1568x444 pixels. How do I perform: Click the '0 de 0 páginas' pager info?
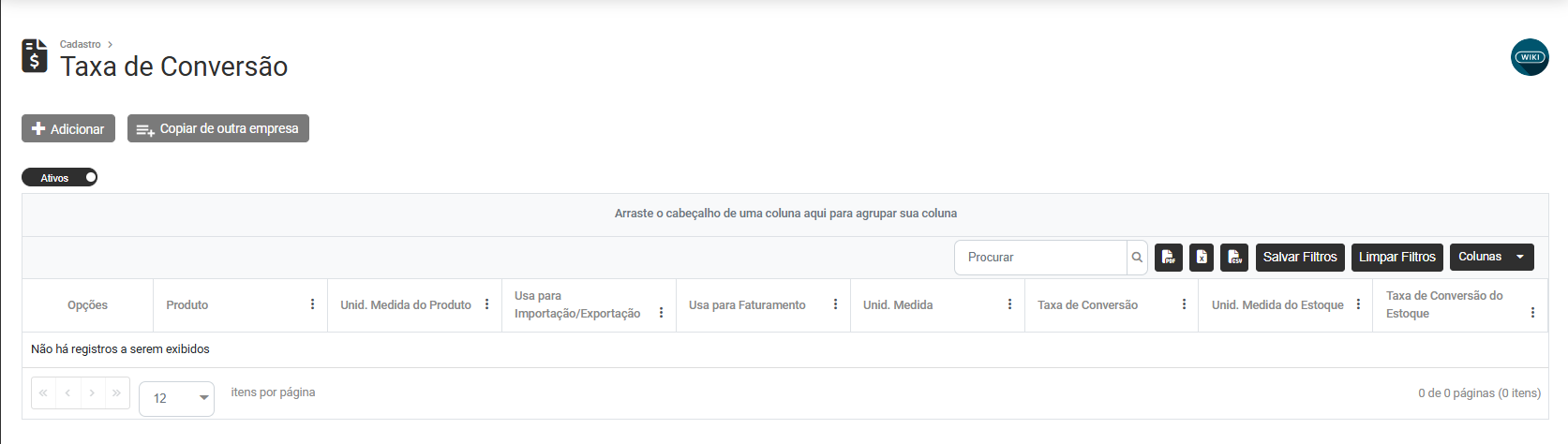(x=1479, y=393)
